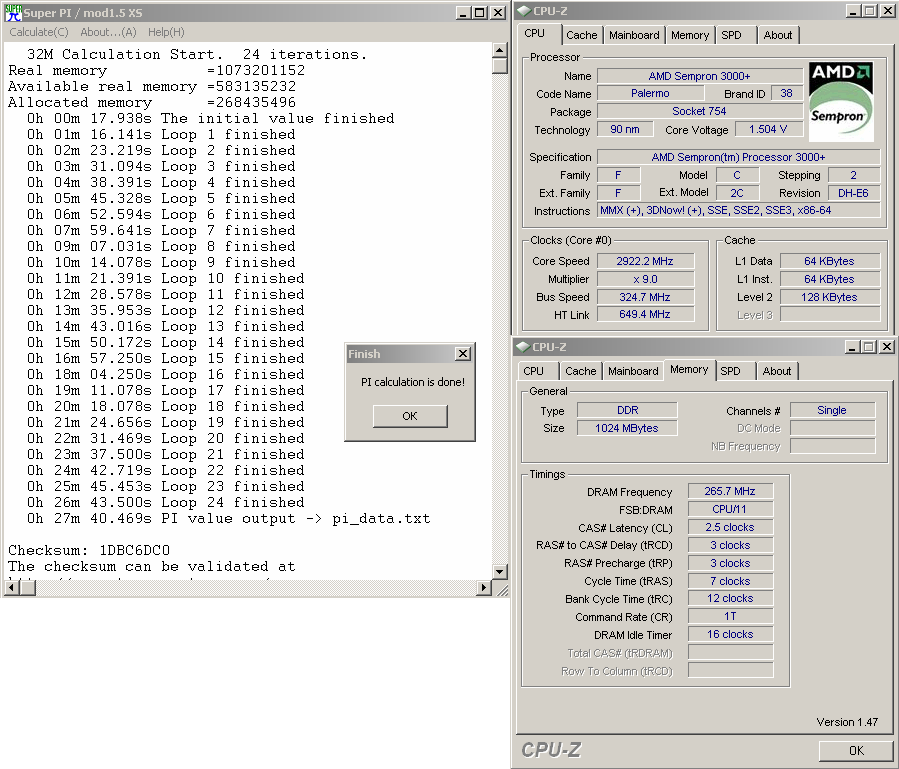Click the memory Type field DDR
This screenshot has width=899, height=769.
627,410
